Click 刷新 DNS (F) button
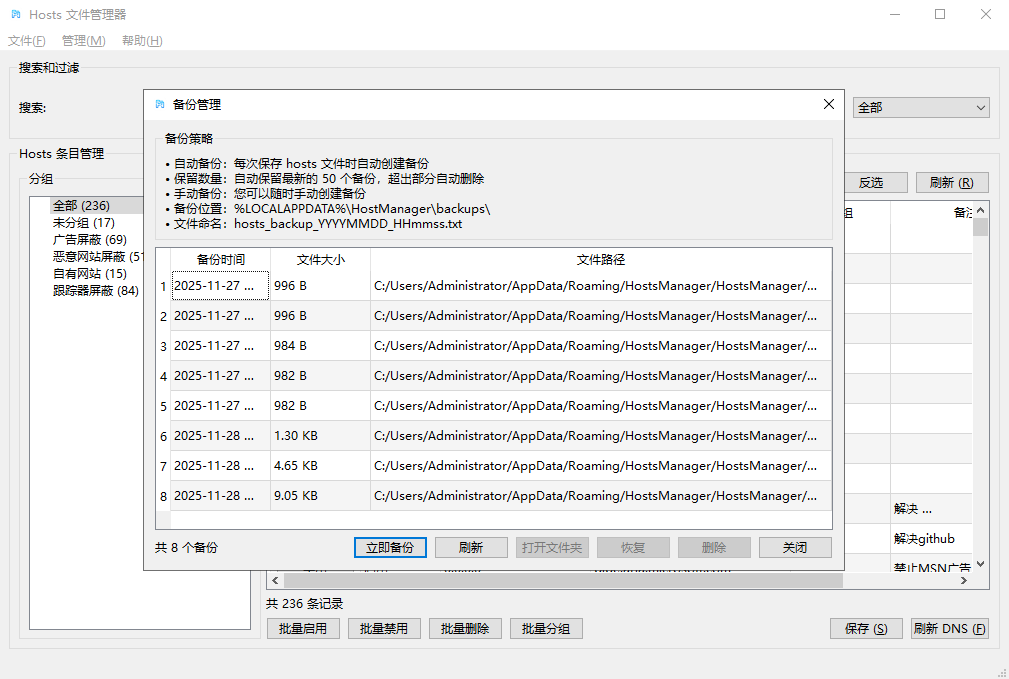The height and width of the screenshot is (679, 1009). click(949, 629)
